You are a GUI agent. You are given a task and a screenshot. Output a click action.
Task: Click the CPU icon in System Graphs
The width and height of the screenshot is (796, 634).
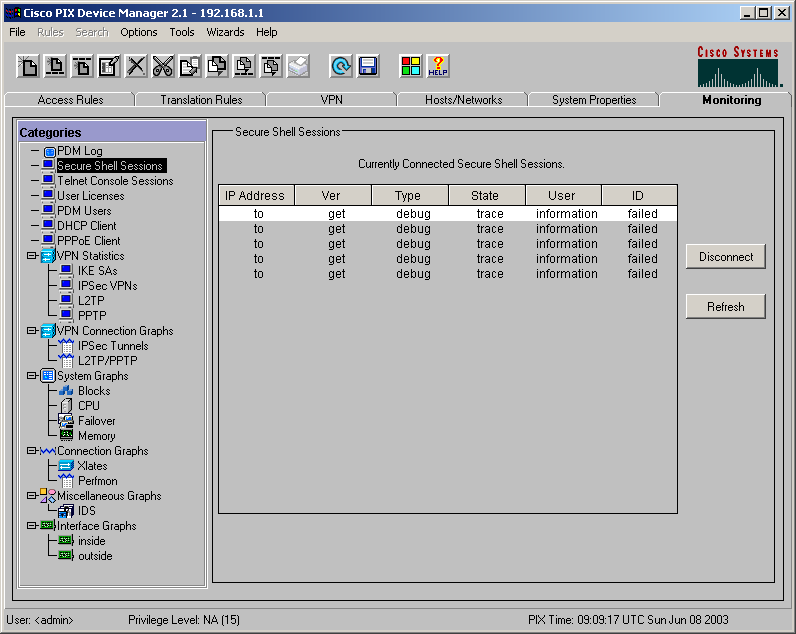pos(66,406)
